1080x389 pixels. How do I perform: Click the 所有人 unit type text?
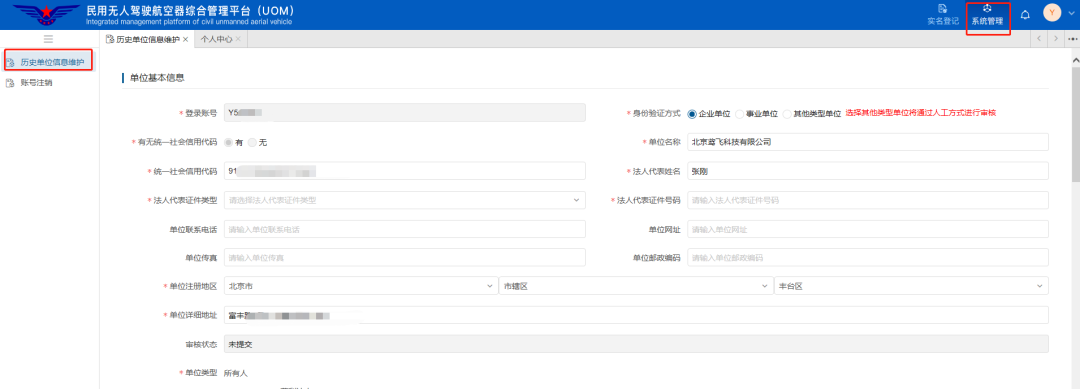pos(236,373)
